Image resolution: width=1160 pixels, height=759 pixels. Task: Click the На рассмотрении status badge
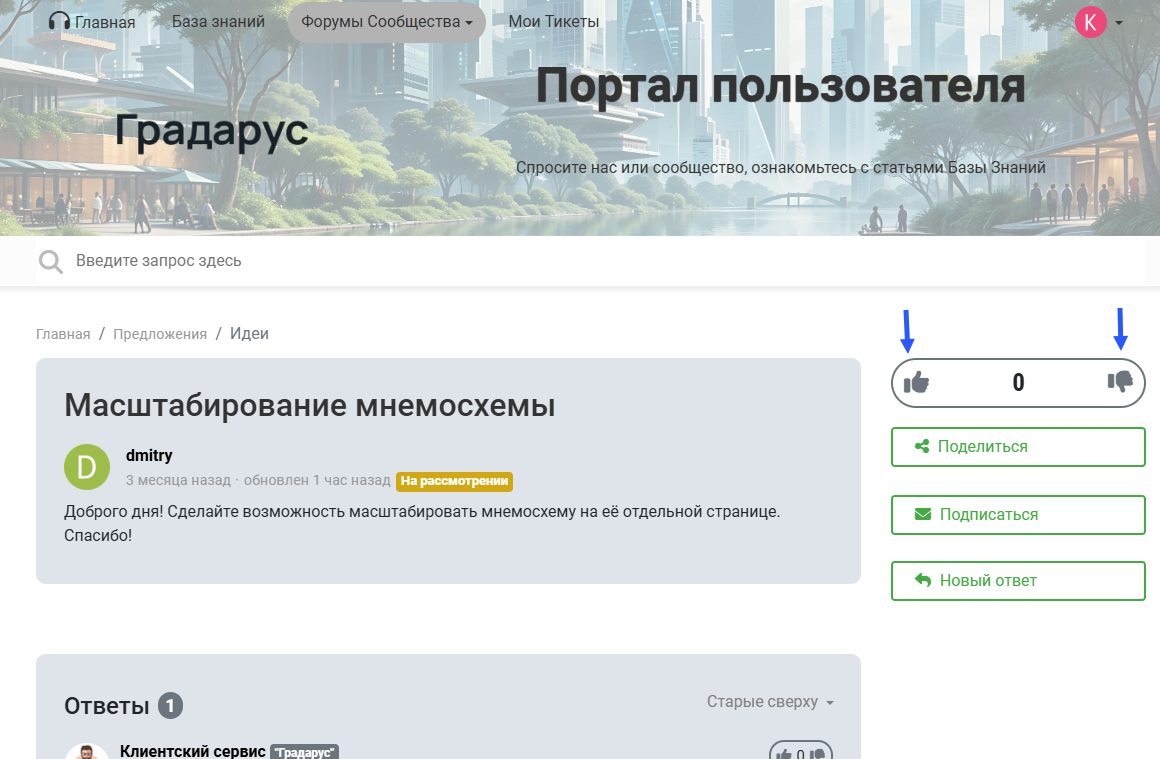coord(454,481)
